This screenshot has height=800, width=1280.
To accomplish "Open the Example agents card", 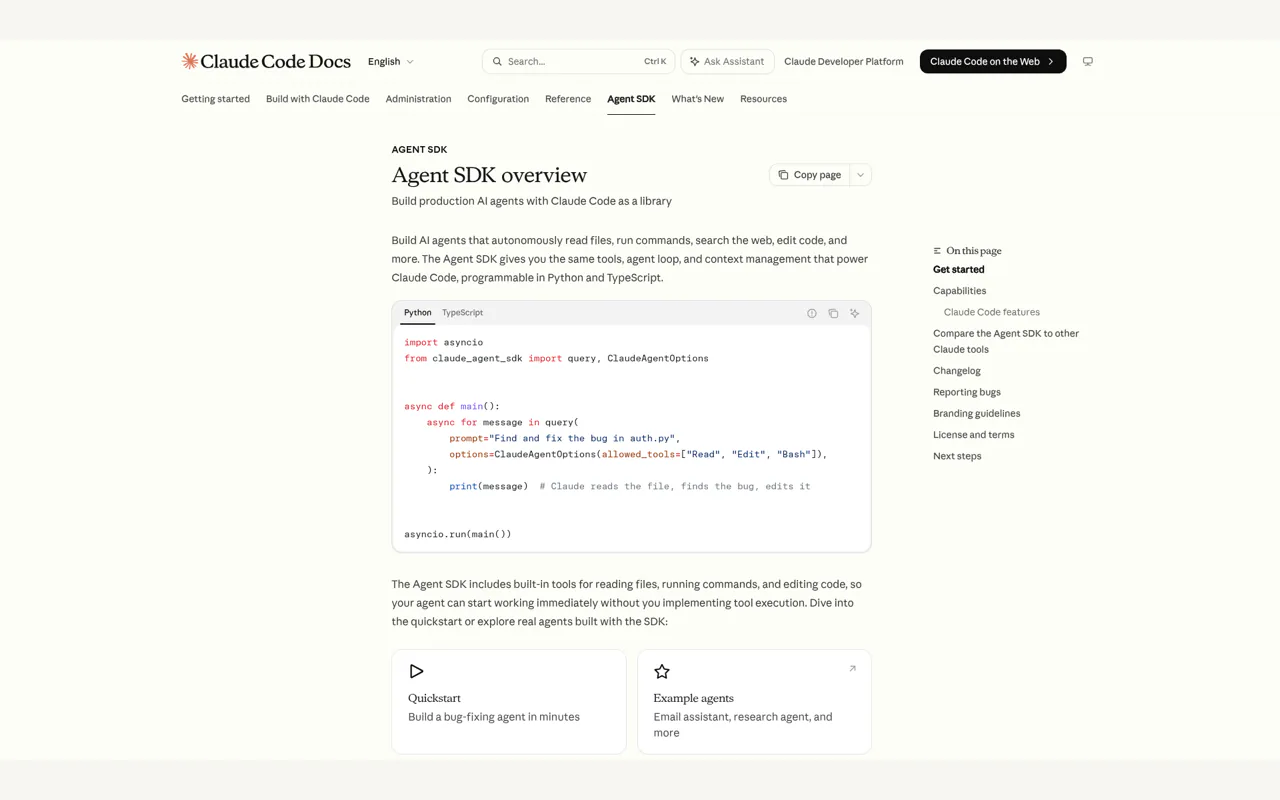I will click(754, 702).
